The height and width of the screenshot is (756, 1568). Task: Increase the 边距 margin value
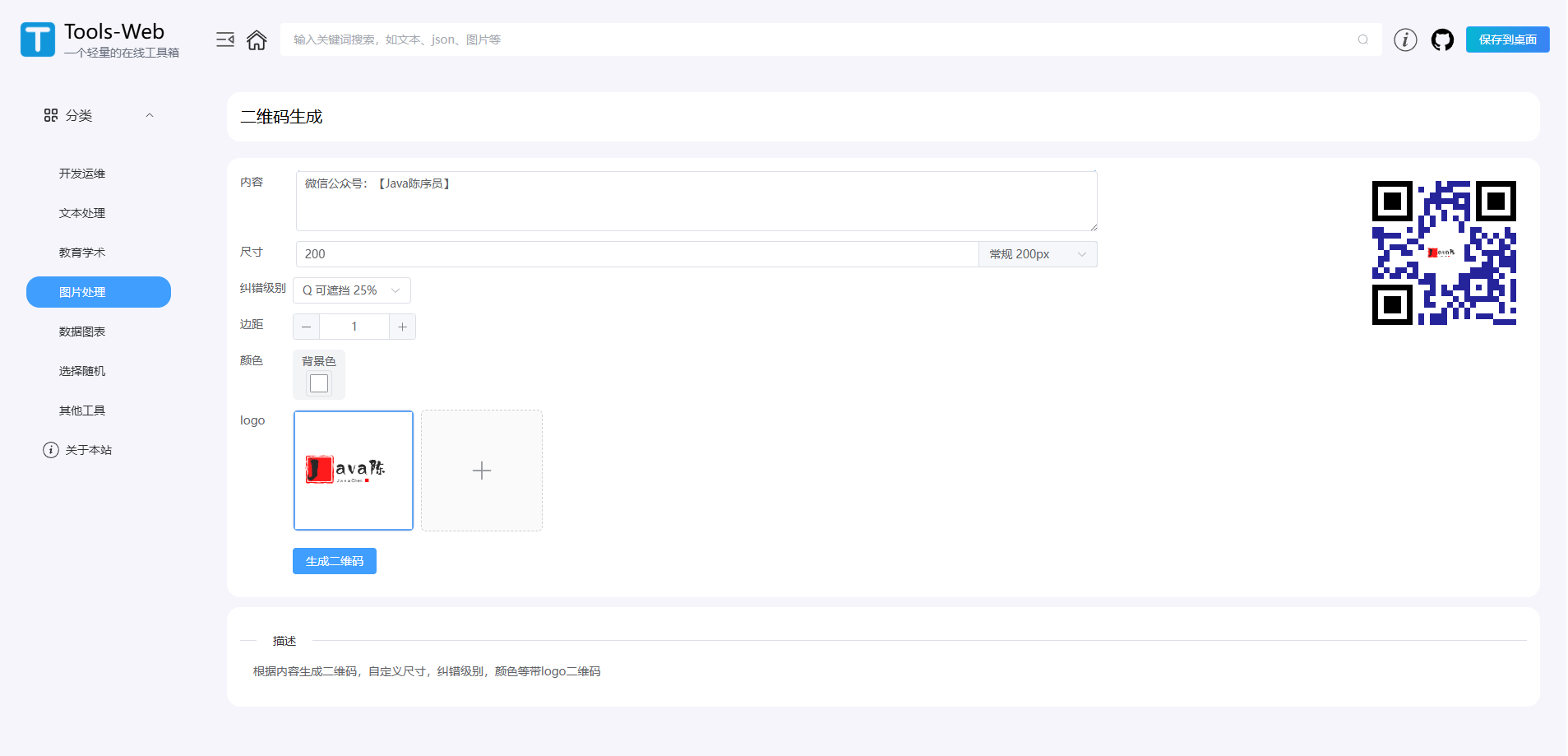402,327
